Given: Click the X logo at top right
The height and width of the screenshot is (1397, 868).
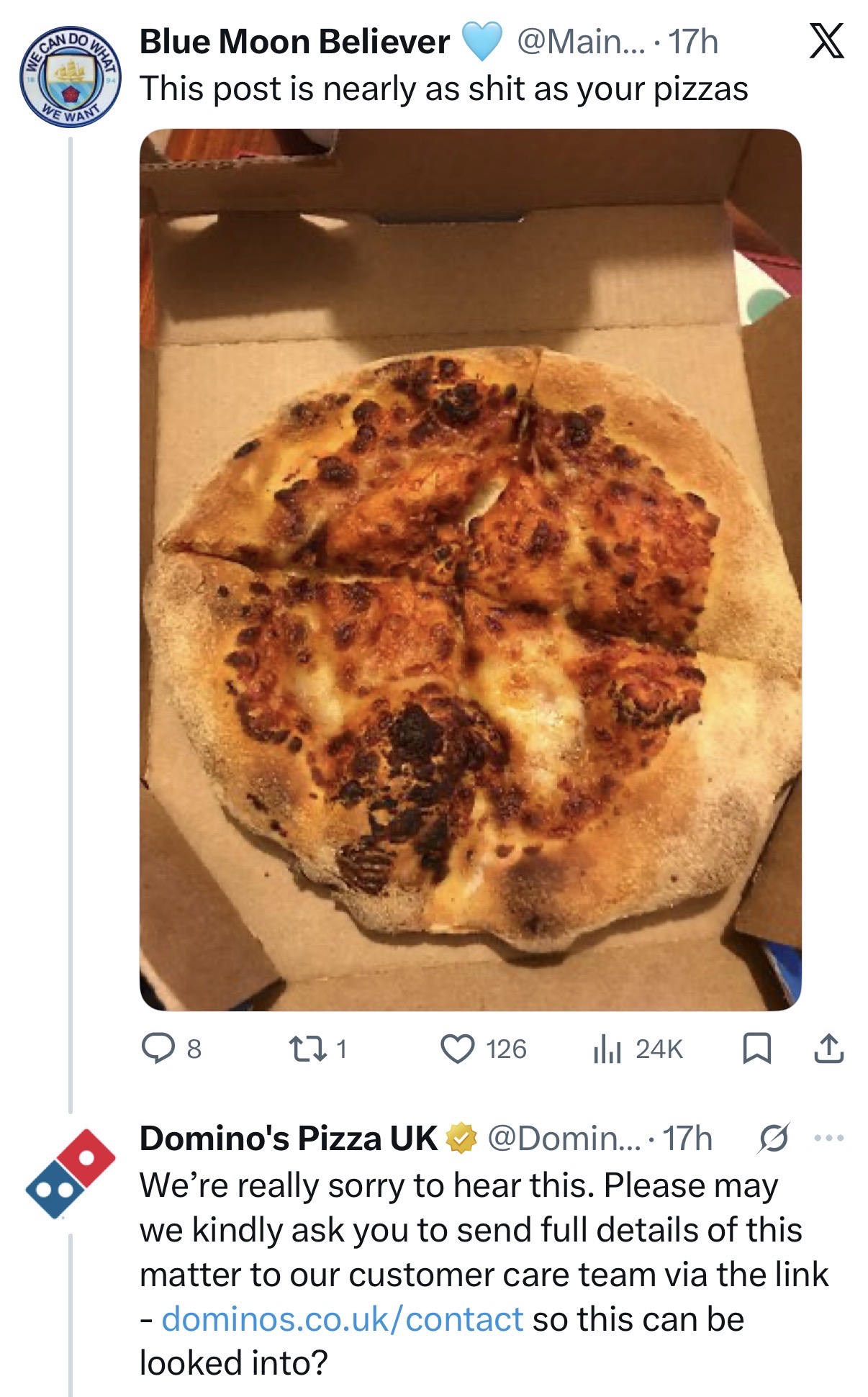Looking at the screenshot, I should (x=827, y=41).
